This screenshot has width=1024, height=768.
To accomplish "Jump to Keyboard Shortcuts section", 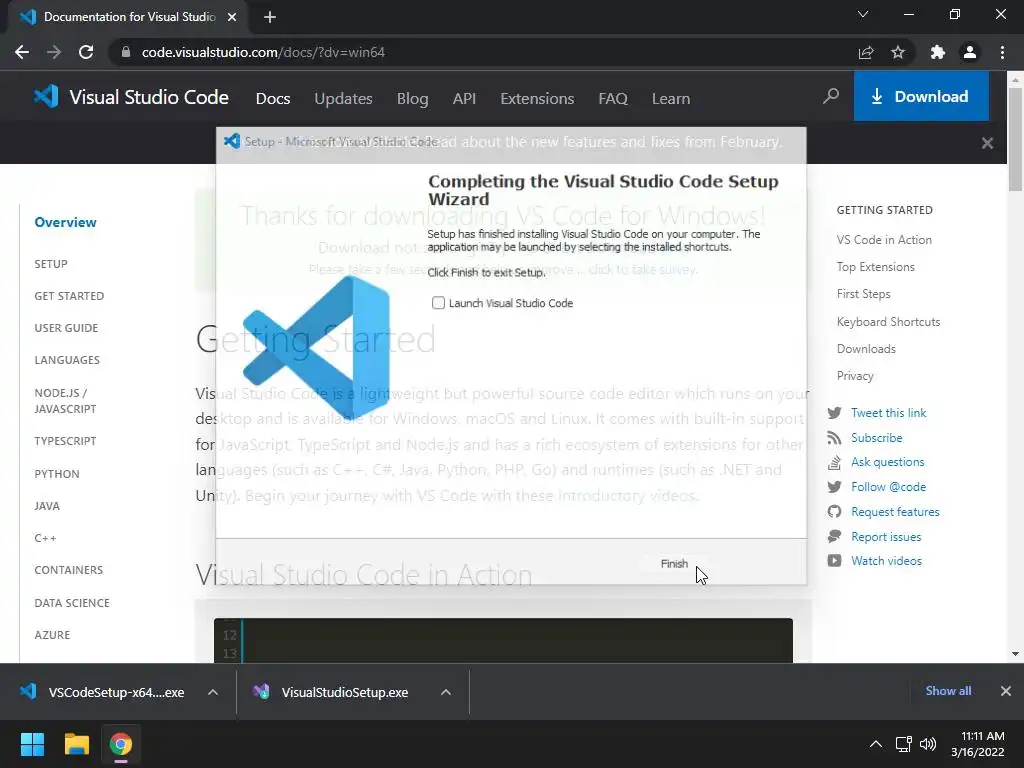I will tap(888, 322).
